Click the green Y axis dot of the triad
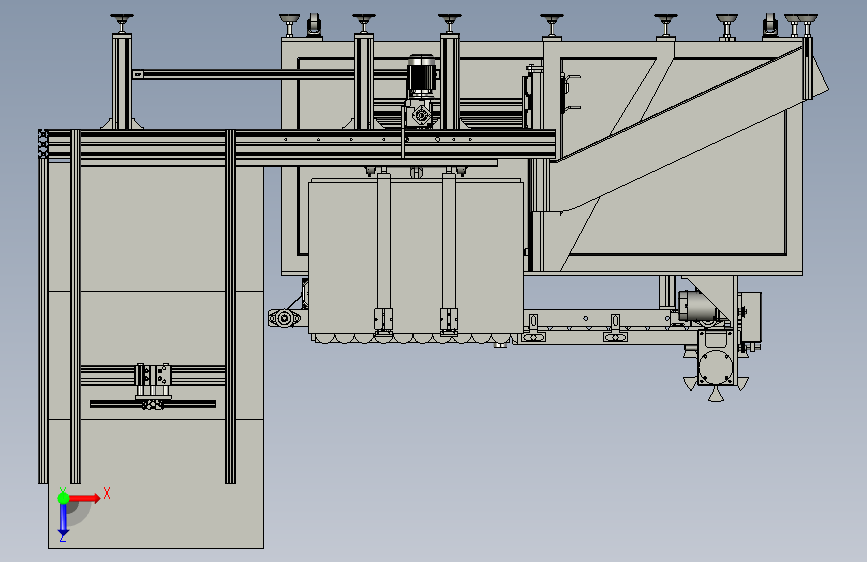Screen dimensions: 867x562 point(63,498)
